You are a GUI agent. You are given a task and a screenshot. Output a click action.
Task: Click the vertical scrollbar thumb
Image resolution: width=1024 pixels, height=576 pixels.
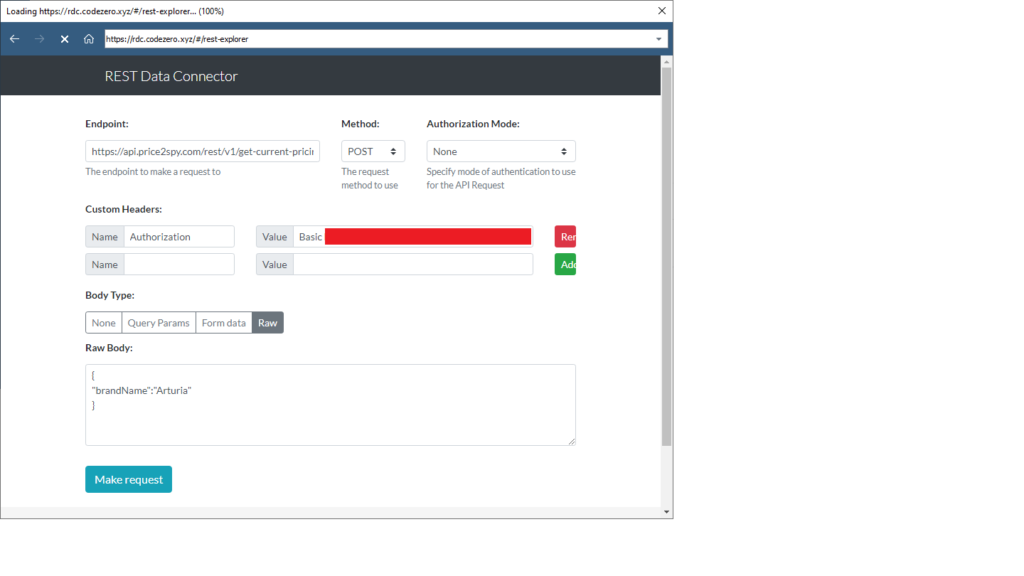[x=666, y=257]
